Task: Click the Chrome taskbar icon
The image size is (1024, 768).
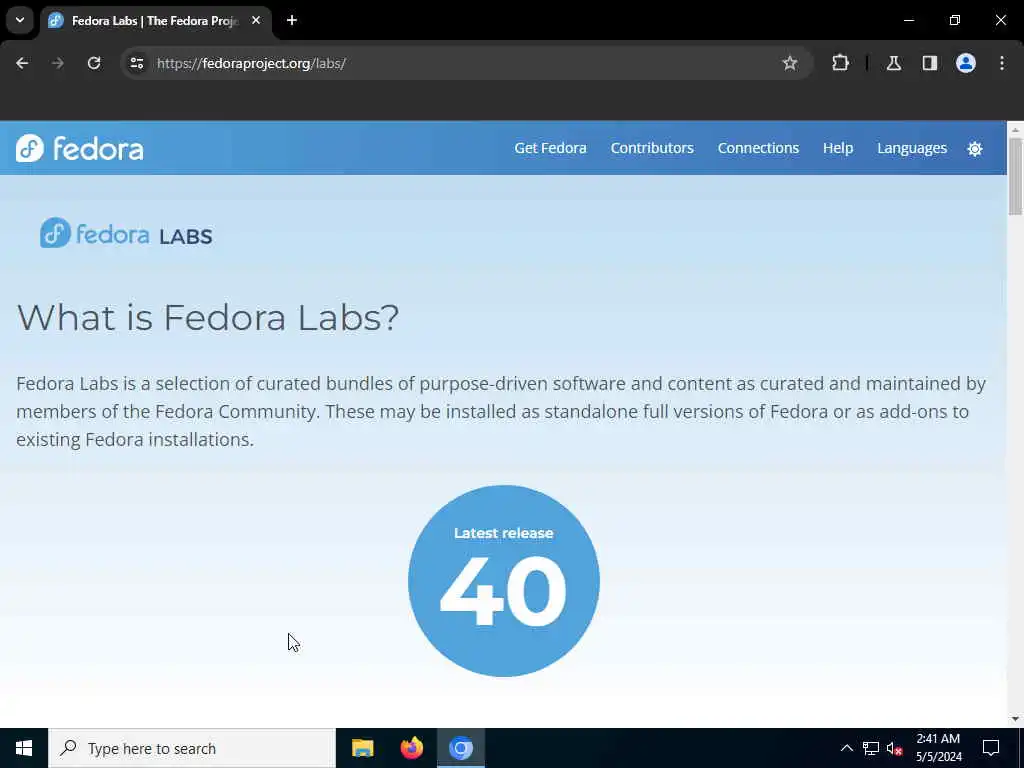Action: click(x=461, y=748)
